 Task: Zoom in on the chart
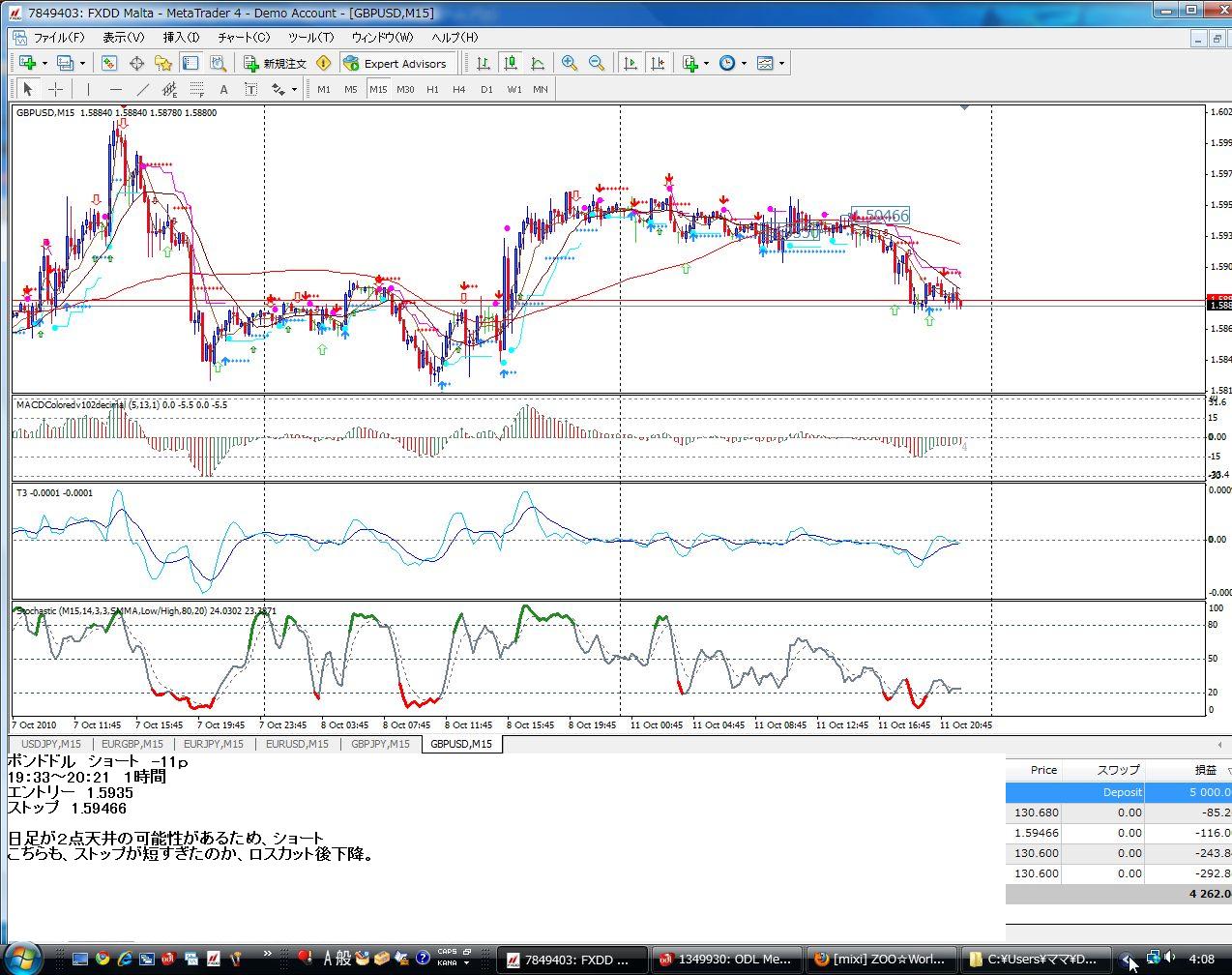click(570, 63)
